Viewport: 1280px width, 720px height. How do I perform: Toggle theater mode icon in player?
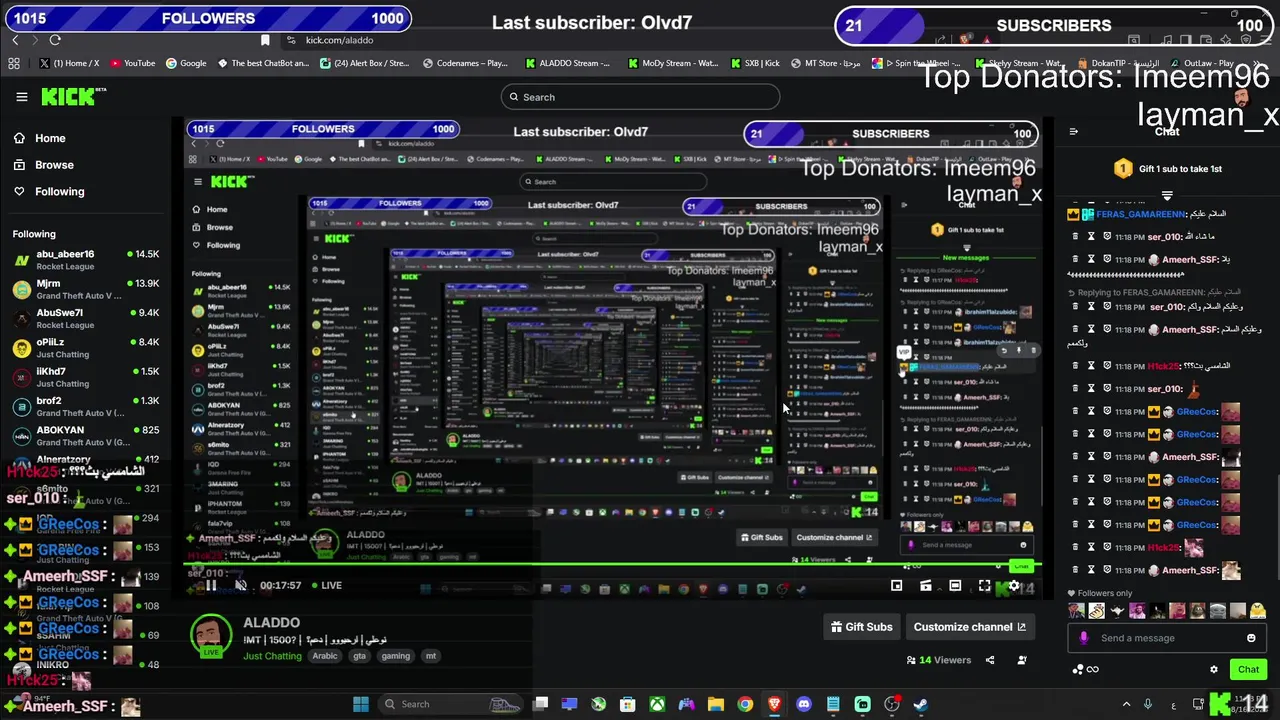(955, 586)
